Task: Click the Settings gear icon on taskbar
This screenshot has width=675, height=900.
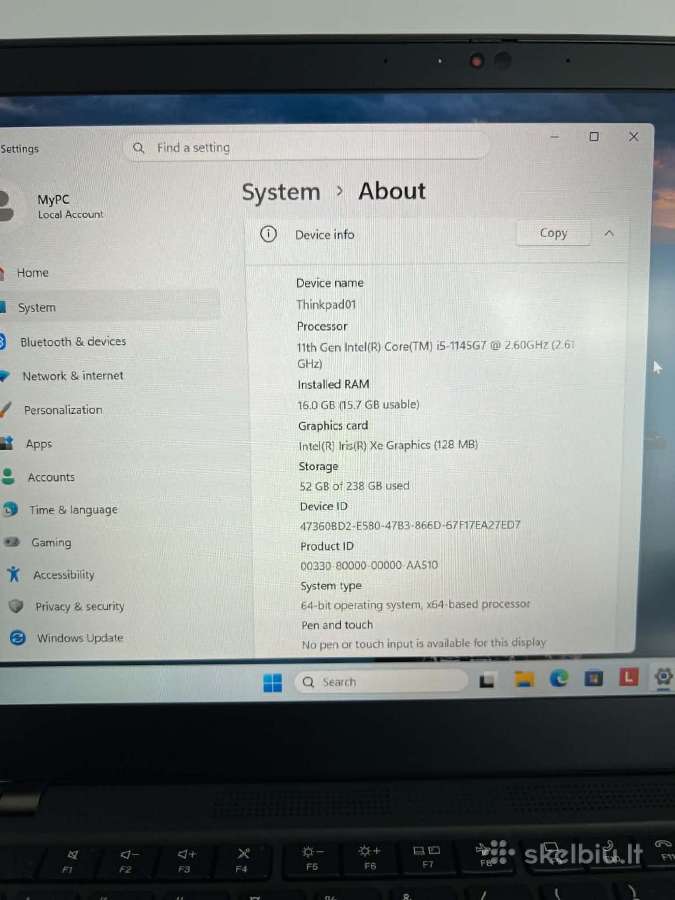Action: (664, 677)
